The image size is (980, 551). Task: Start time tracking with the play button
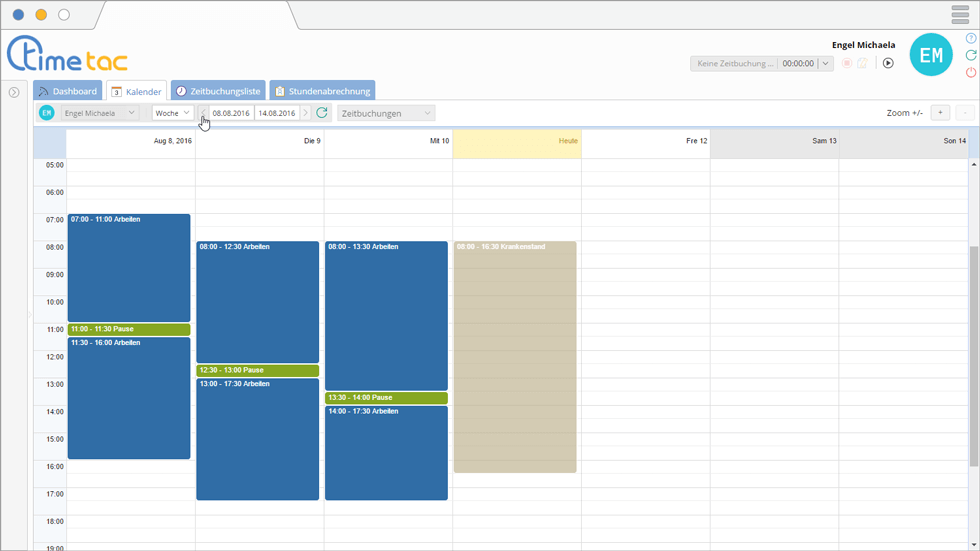pos(888,63)
